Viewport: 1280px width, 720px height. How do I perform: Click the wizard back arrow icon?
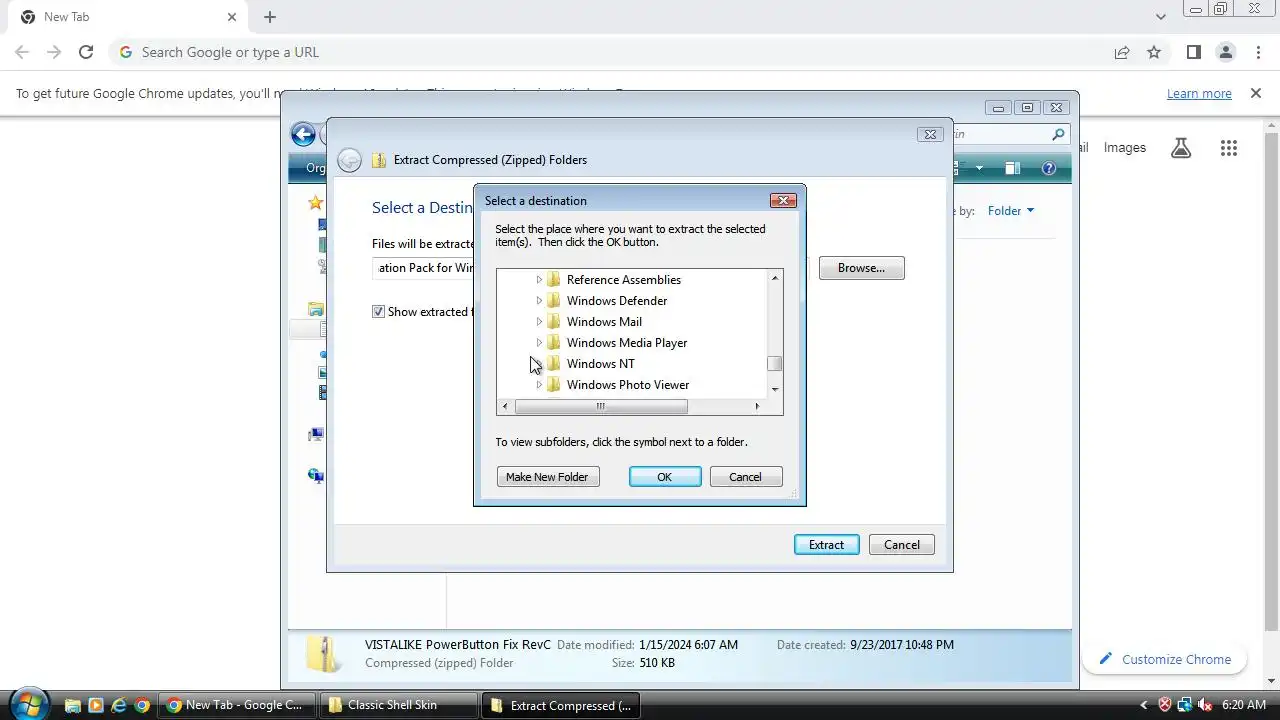coord(349,160)
